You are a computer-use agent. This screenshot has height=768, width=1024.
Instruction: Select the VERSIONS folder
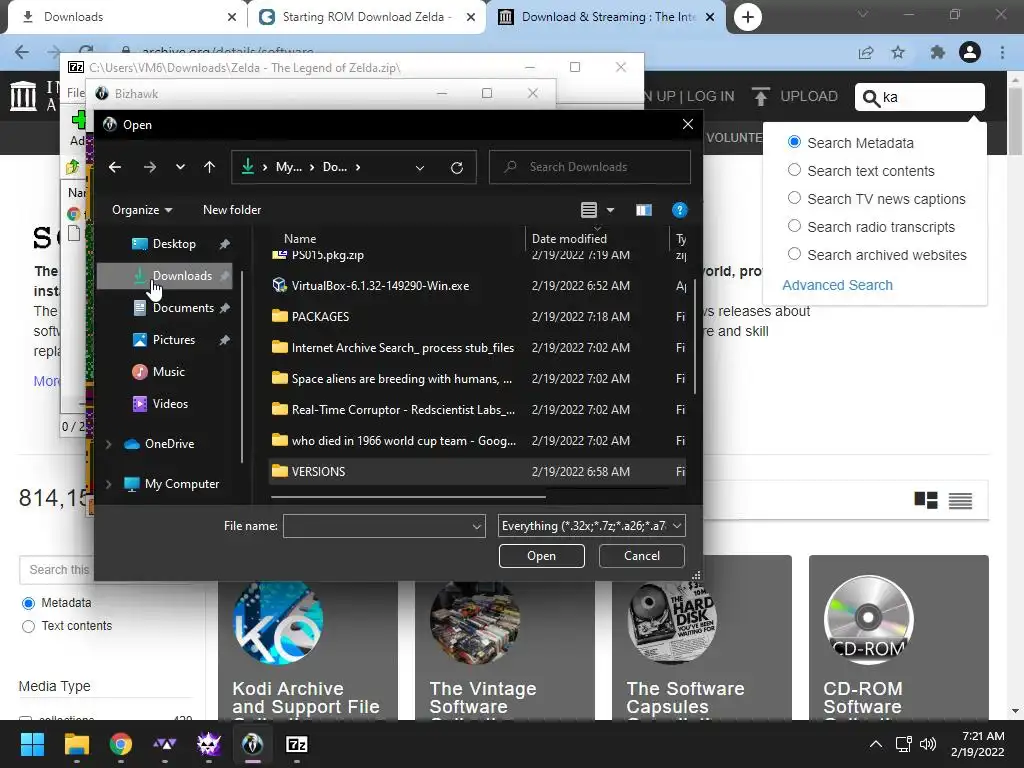[x=477, y=472]
